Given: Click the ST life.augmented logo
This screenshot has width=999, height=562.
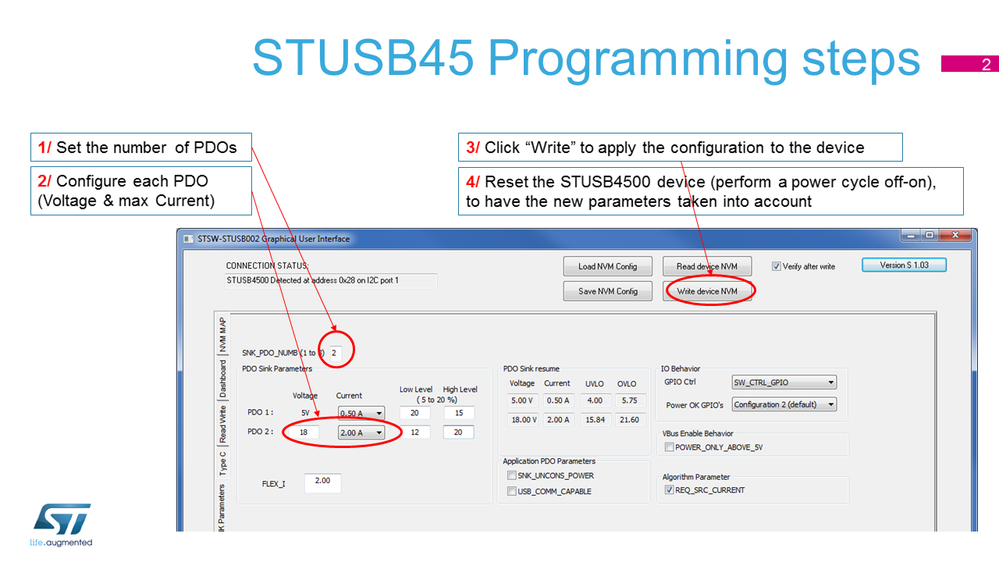Looking at the screenshot, I should click(x=61, y=525).
